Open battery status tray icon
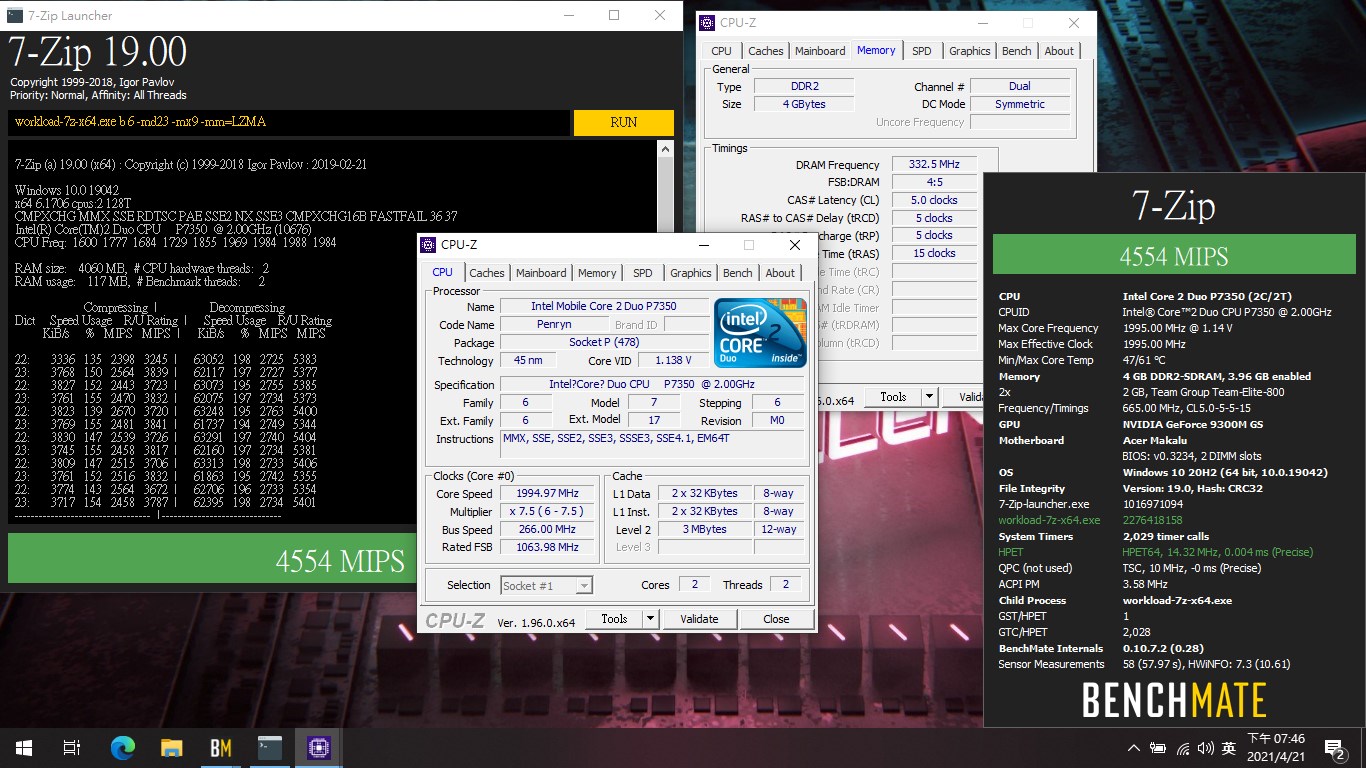The height and width of the screenshot is (768, 1366). [1158, 748]
